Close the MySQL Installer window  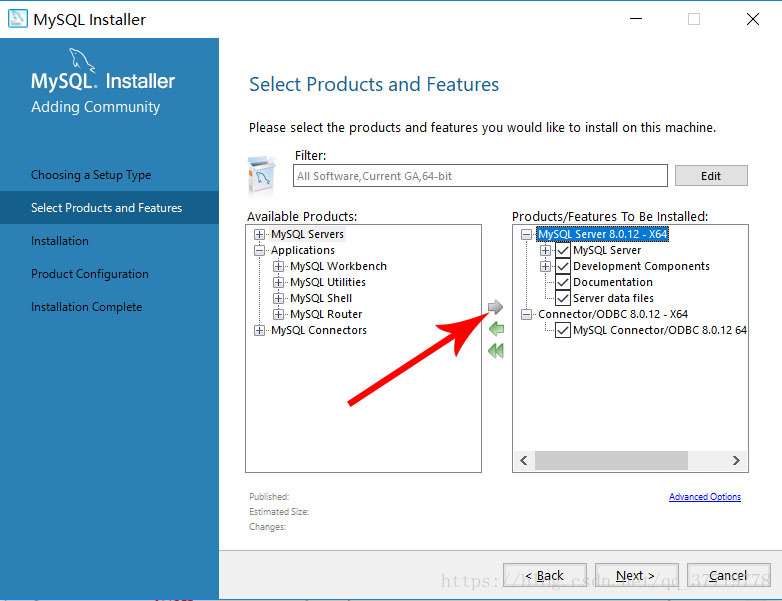tap(753, 19)
